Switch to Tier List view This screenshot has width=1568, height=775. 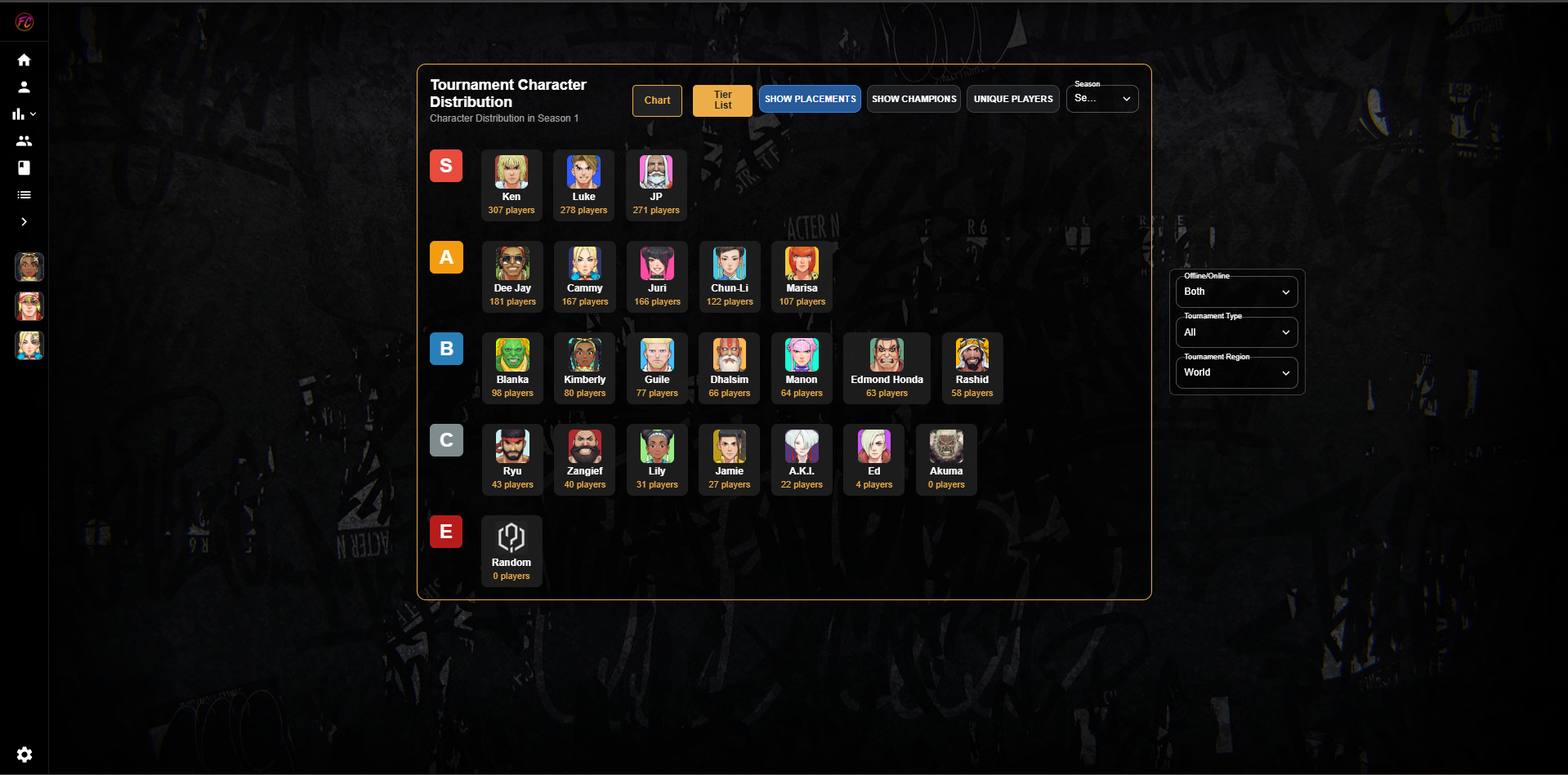pos(722,100)
